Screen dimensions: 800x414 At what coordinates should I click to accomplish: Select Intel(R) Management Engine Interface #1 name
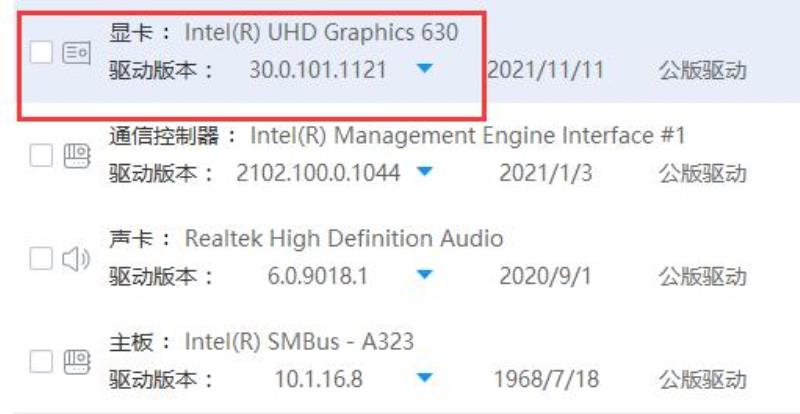(x=468, y=136)
